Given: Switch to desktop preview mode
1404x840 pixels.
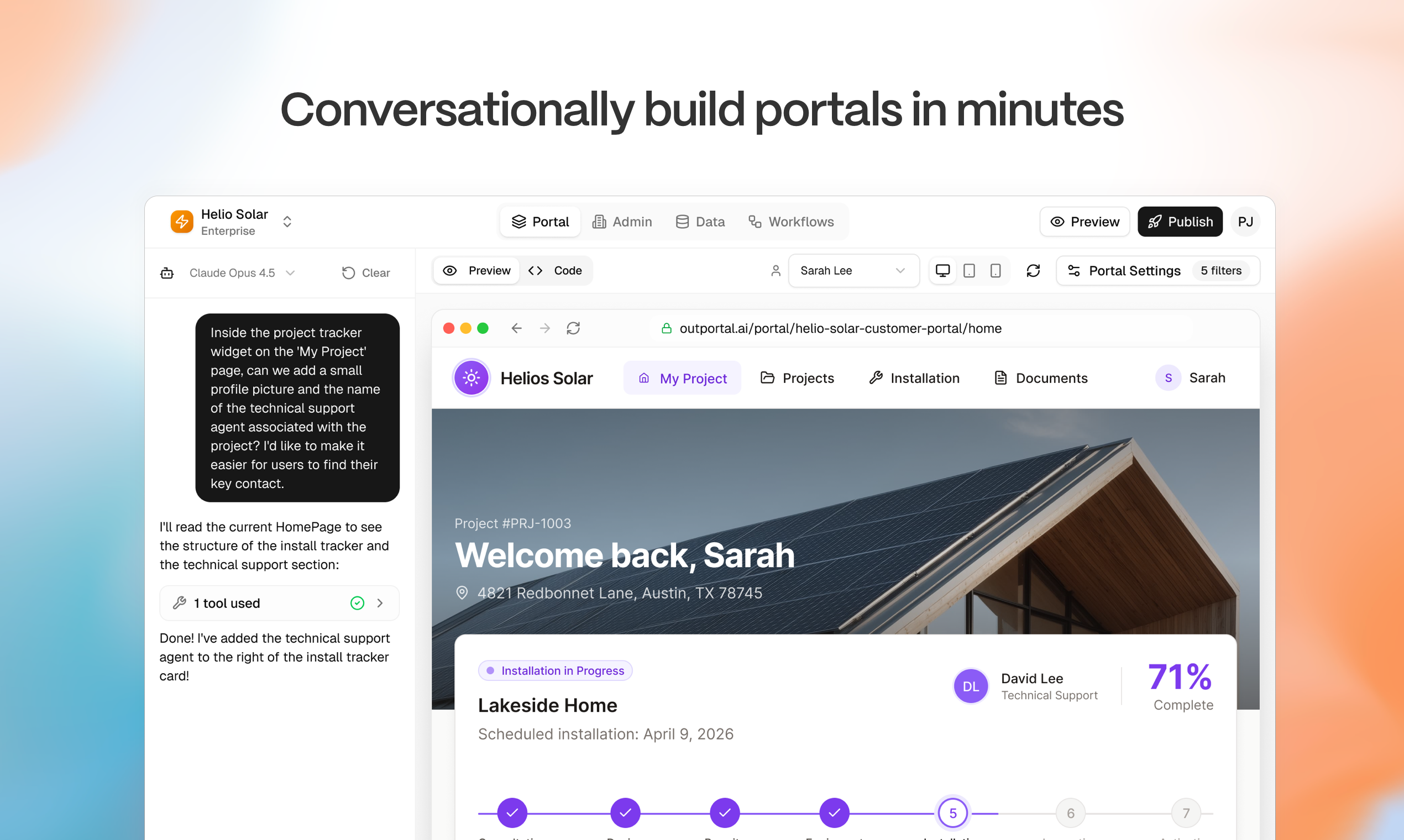Looking at the screenshot, I should pyautogui.click(x=942, y=271).
